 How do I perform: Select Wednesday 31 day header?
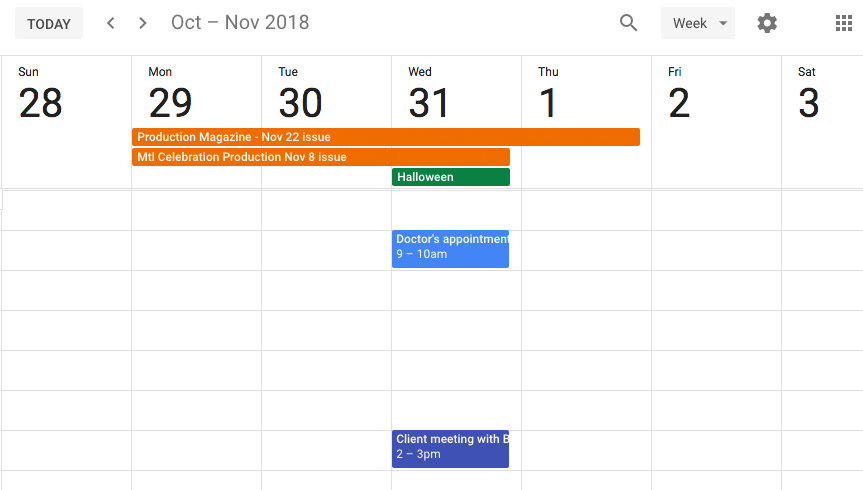(429, 94)
